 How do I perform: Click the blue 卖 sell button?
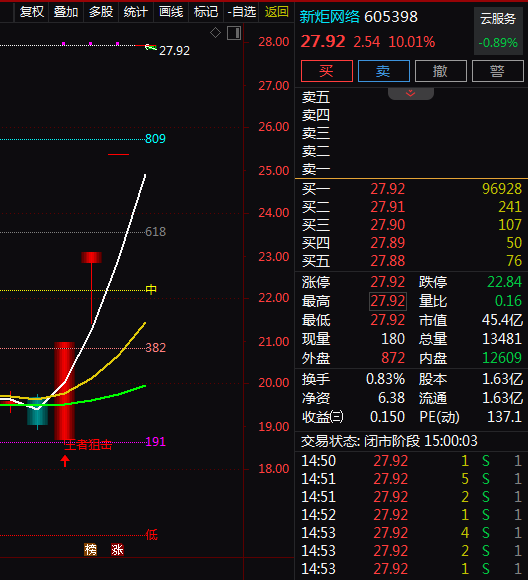pos(384,71)
